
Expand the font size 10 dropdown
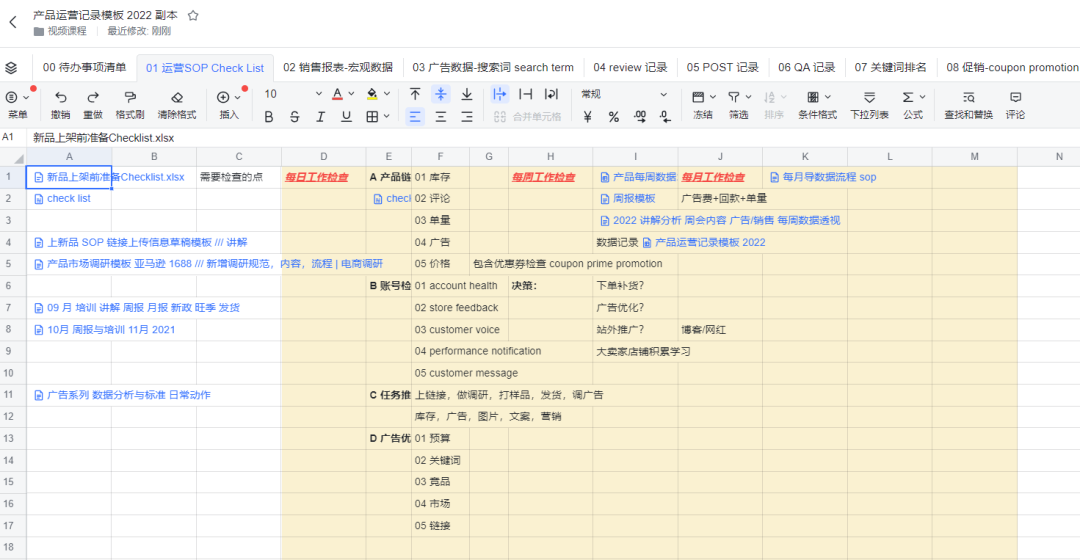(x=318, y=94)
